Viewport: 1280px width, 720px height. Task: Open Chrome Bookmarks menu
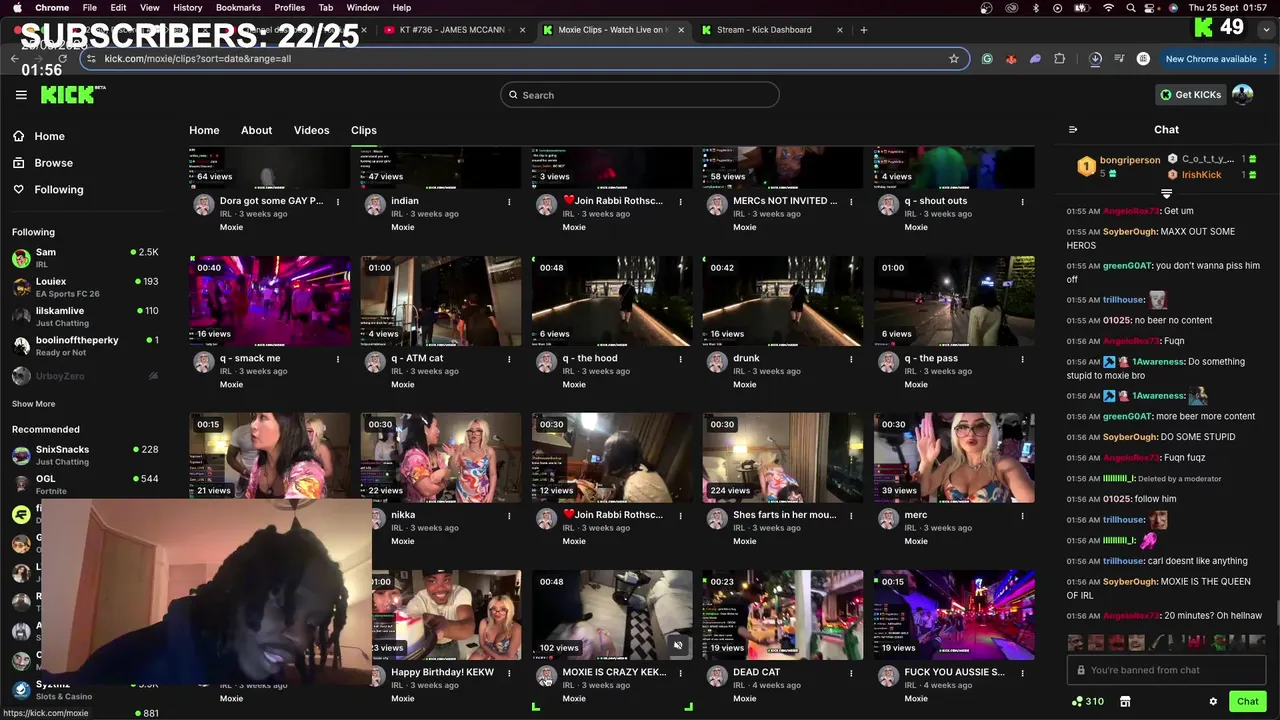tap(238, 8)
